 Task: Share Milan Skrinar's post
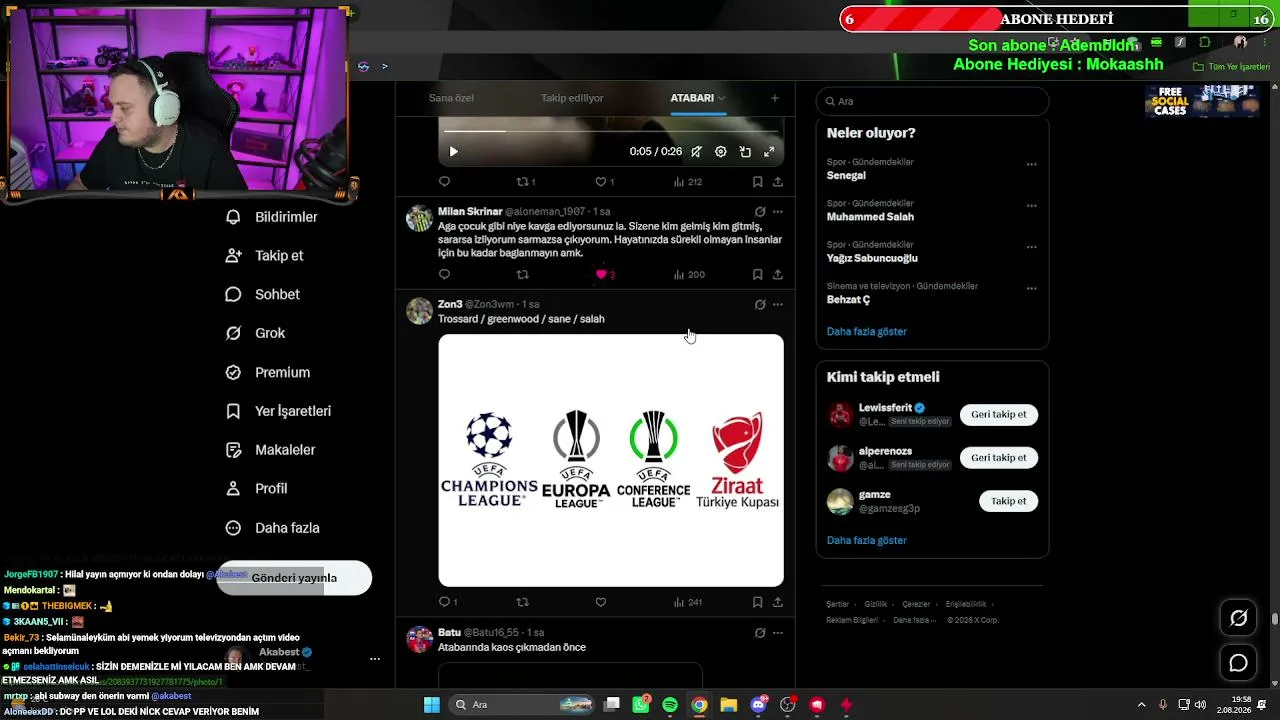tap(778, 274)
